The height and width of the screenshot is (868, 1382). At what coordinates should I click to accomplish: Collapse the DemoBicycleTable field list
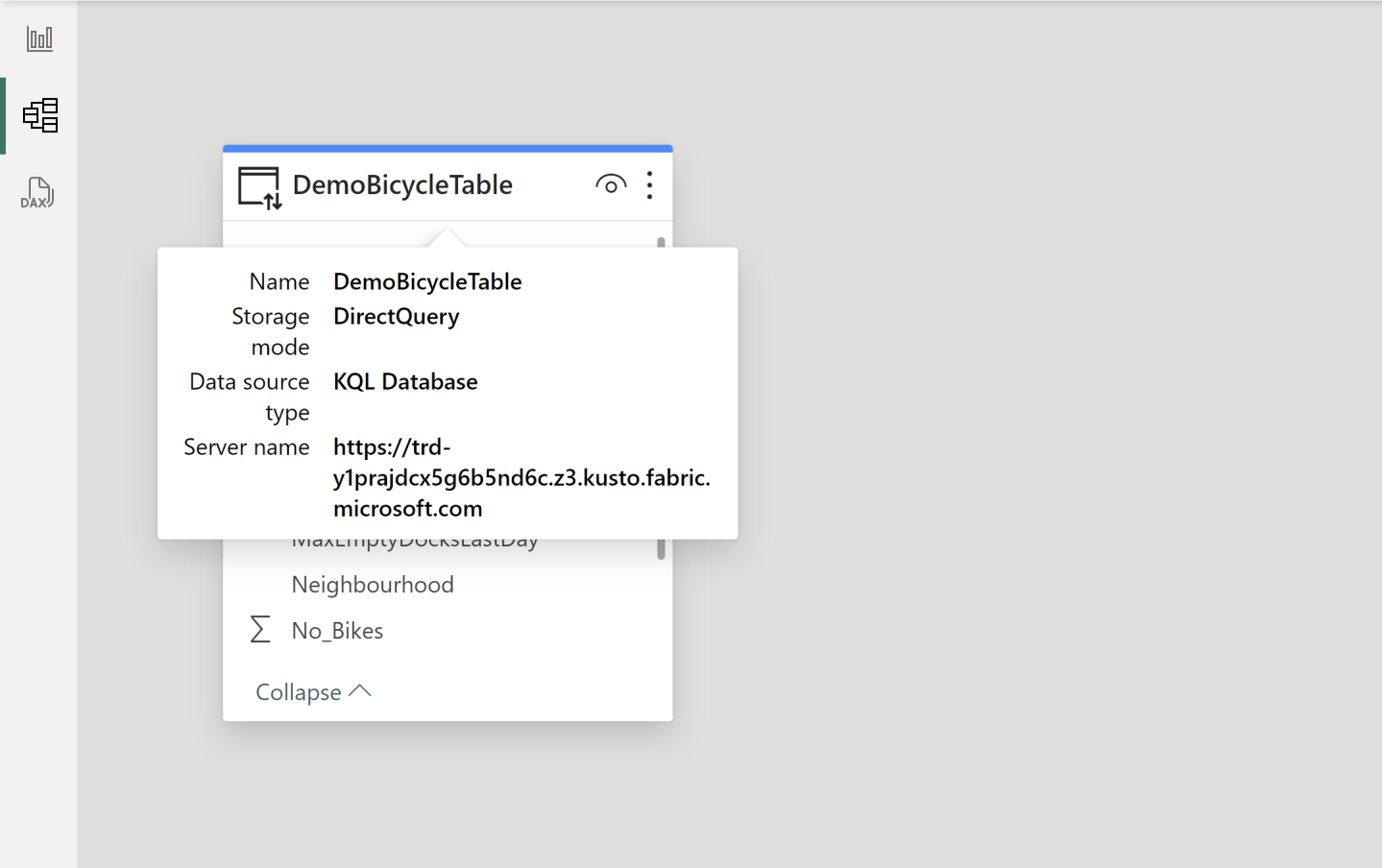[x=313, y=691]
